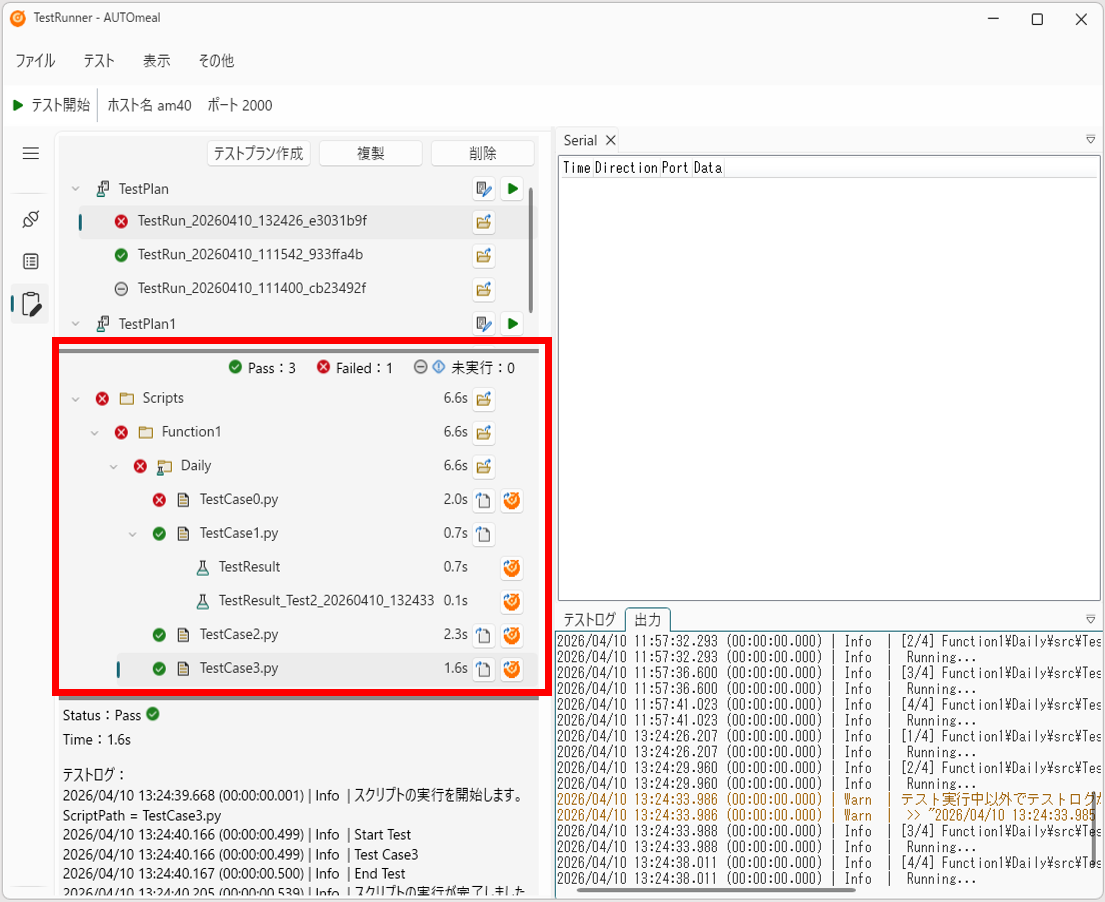Image resolution: width=1105 pixels, height=902 pixels.
Task: Click the 複製 button
Action: (x=371, y=153)
